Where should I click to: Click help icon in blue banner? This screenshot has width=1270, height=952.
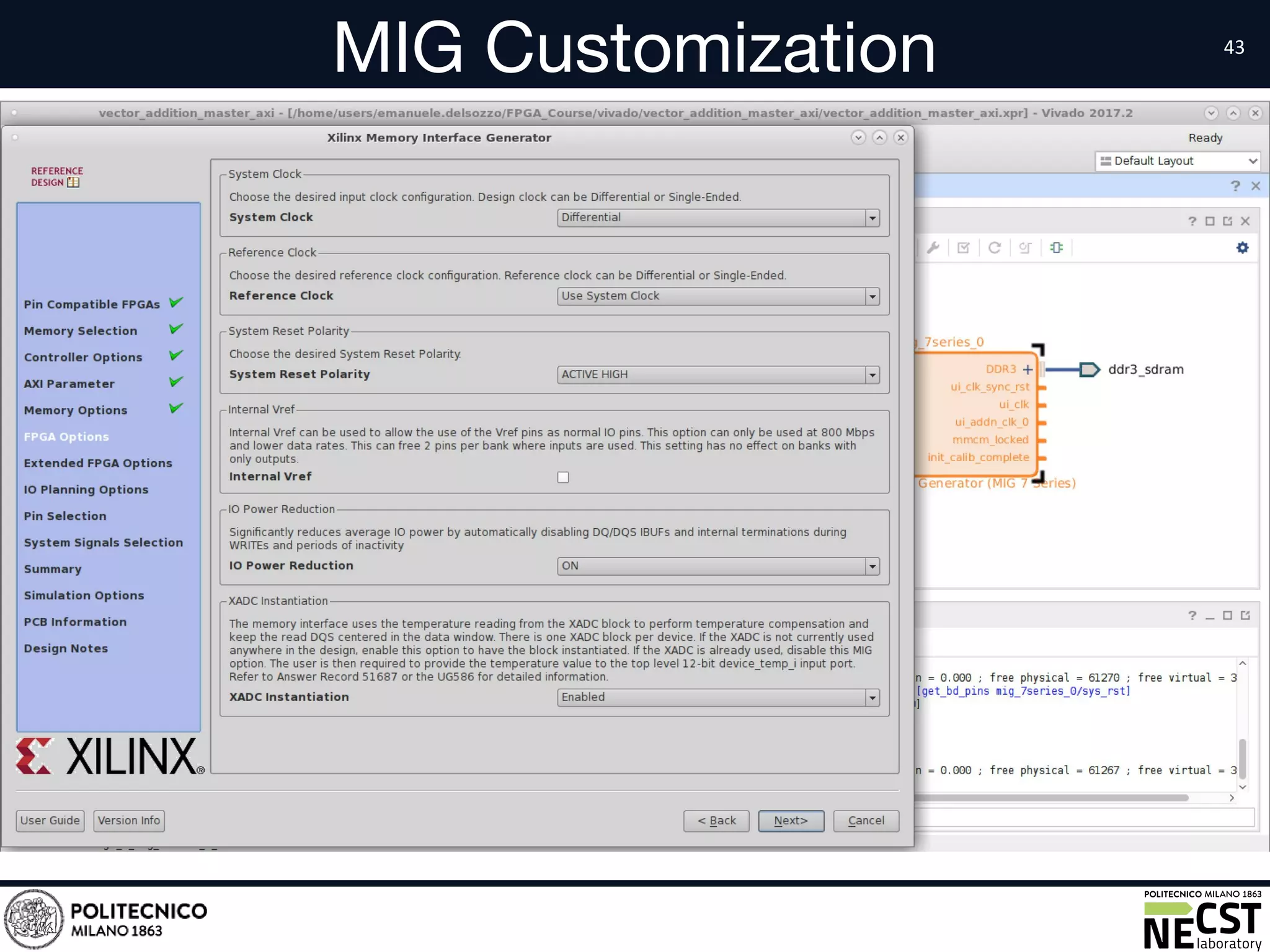point(1235,186)
